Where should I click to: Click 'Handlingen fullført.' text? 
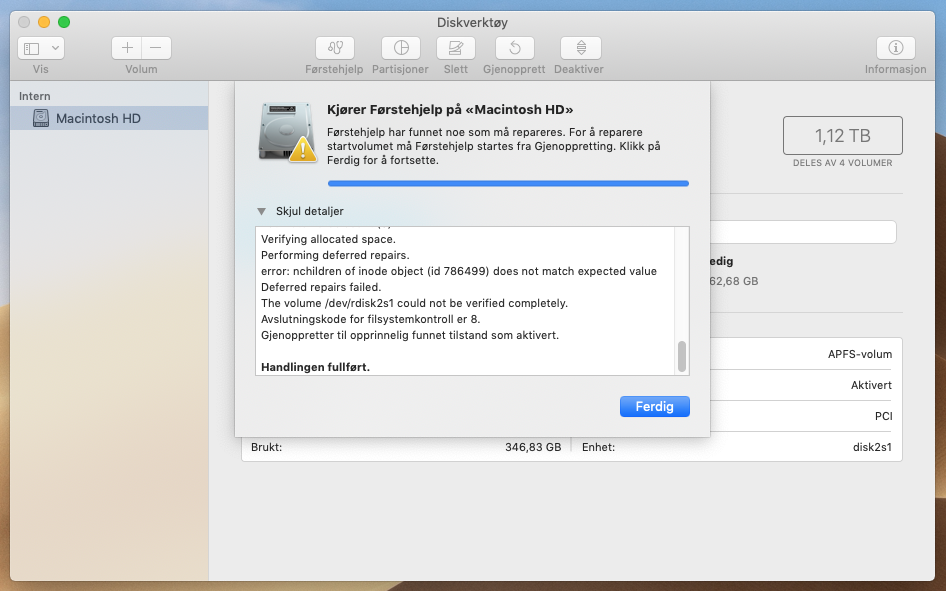(x=315, y=367)
